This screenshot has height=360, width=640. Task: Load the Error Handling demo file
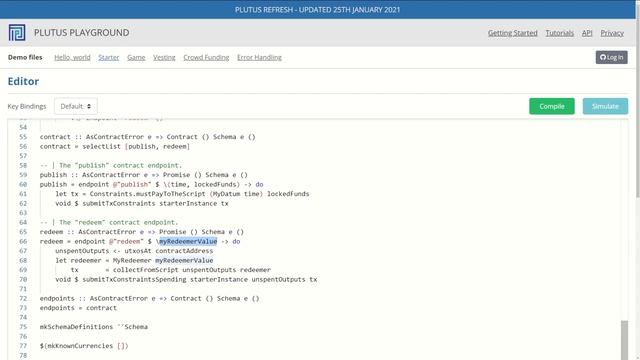(259, 58)
